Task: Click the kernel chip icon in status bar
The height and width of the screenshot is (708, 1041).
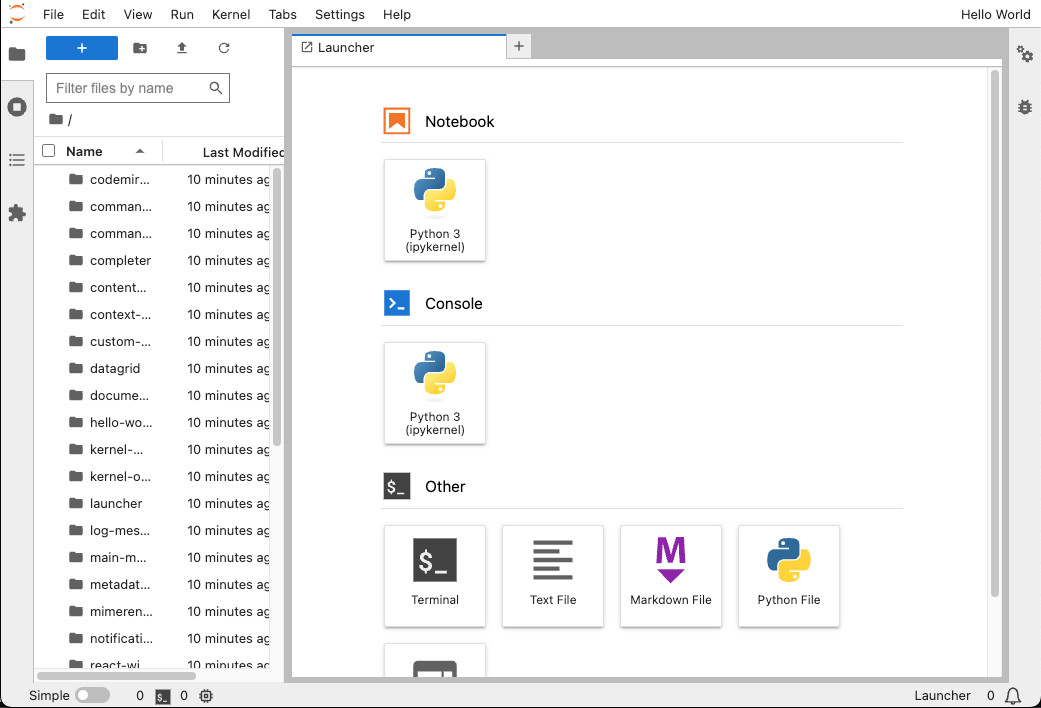Action: (206, 696)
